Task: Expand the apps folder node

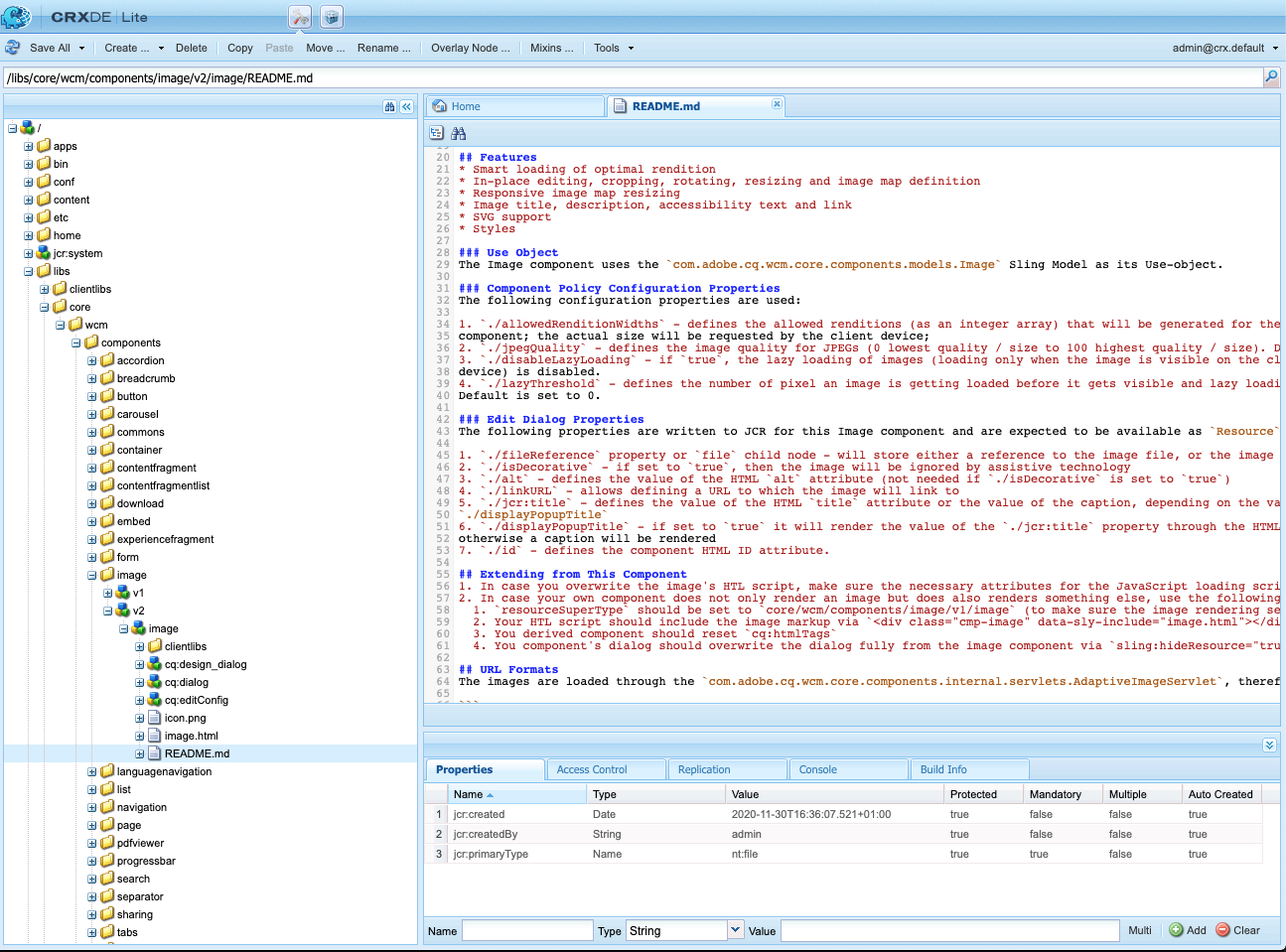Action: pyautogui.click(x=29, y=146)
